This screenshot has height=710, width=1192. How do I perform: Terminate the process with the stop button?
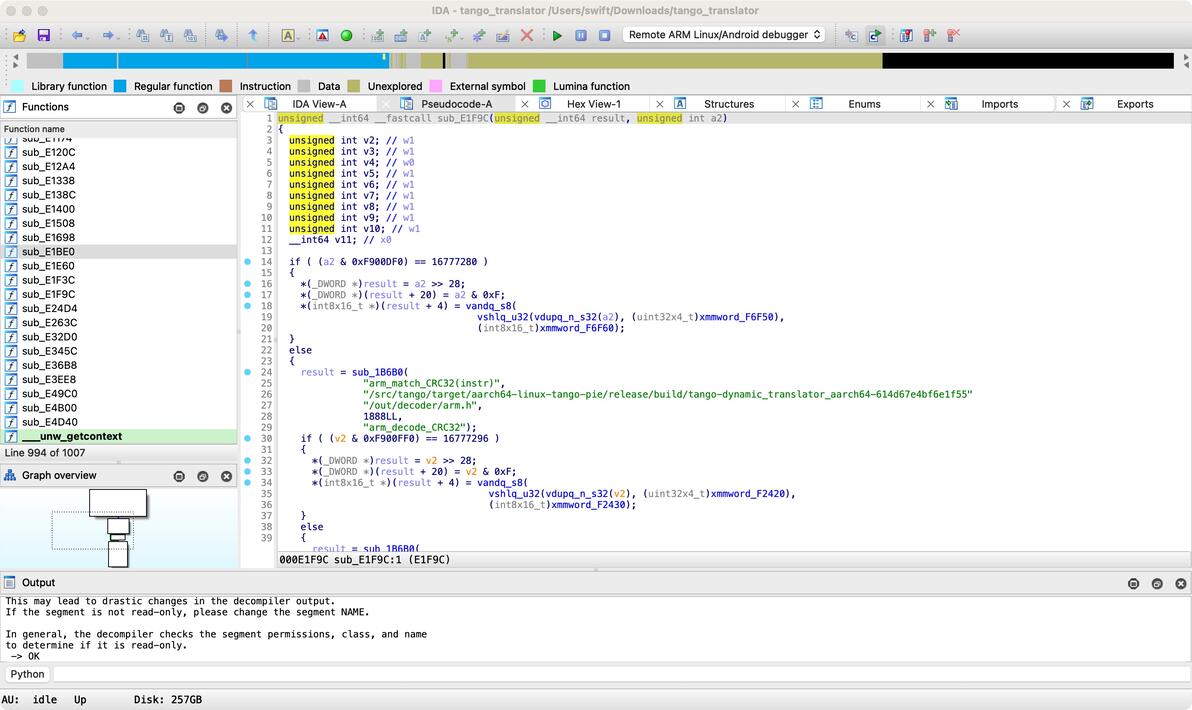[x=604, y=35]
